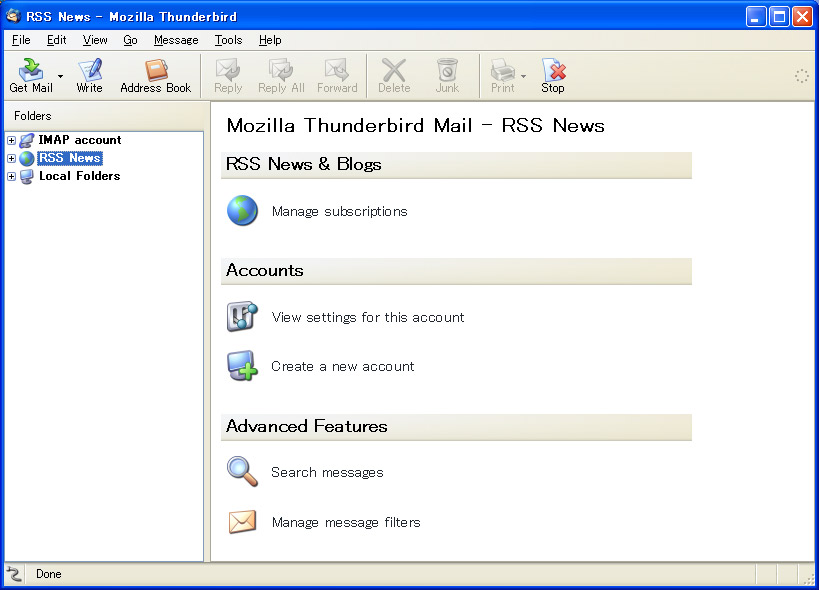
Task: Open a new message with Write
Action: coord(89,76)
